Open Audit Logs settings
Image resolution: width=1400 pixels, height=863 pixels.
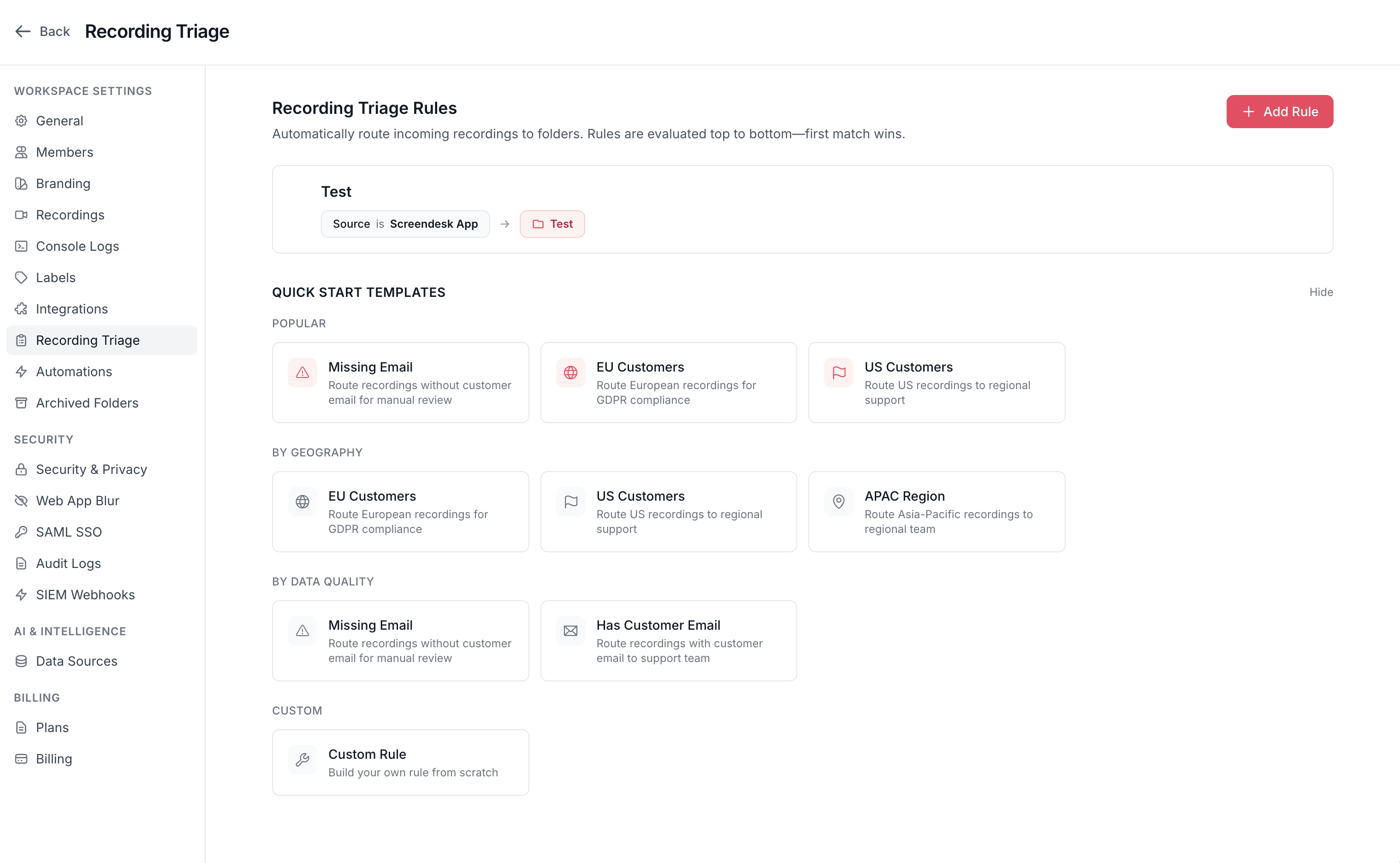click(x=68, y=563)
